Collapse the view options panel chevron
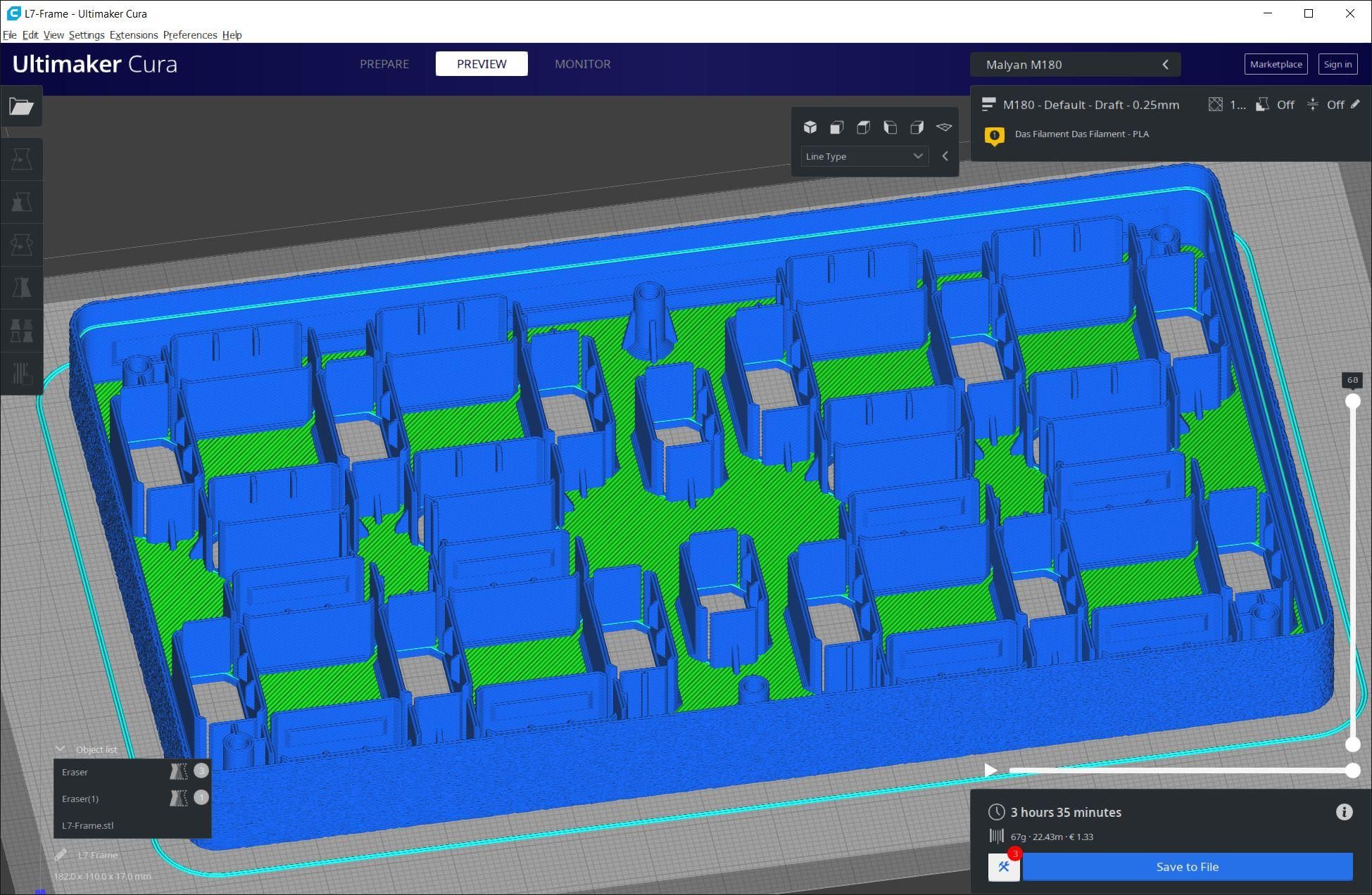Screen dimensions: 1372x895 945,156
